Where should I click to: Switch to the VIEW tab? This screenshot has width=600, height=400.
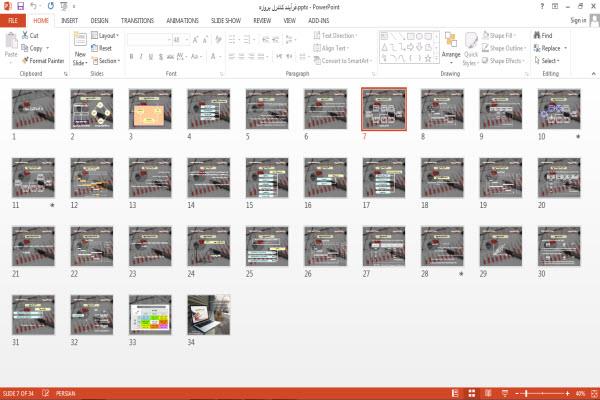(289, 20)
